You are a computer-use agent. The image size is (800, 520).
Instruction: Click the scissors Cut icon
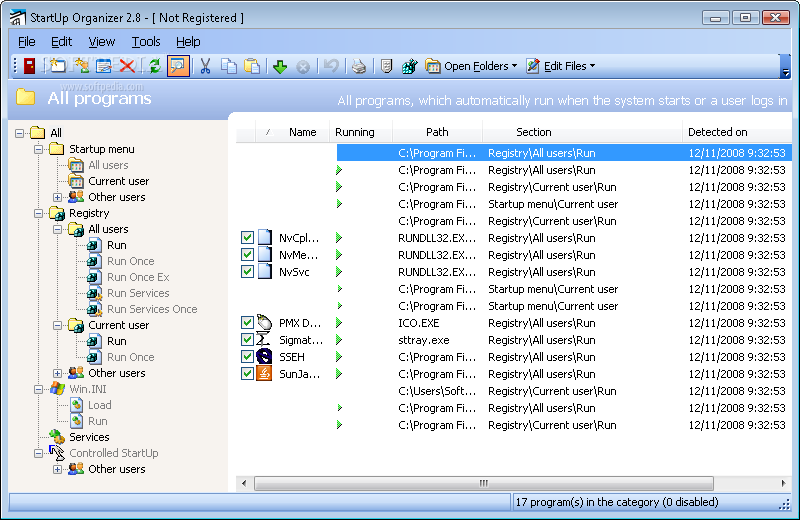point(205,66)
